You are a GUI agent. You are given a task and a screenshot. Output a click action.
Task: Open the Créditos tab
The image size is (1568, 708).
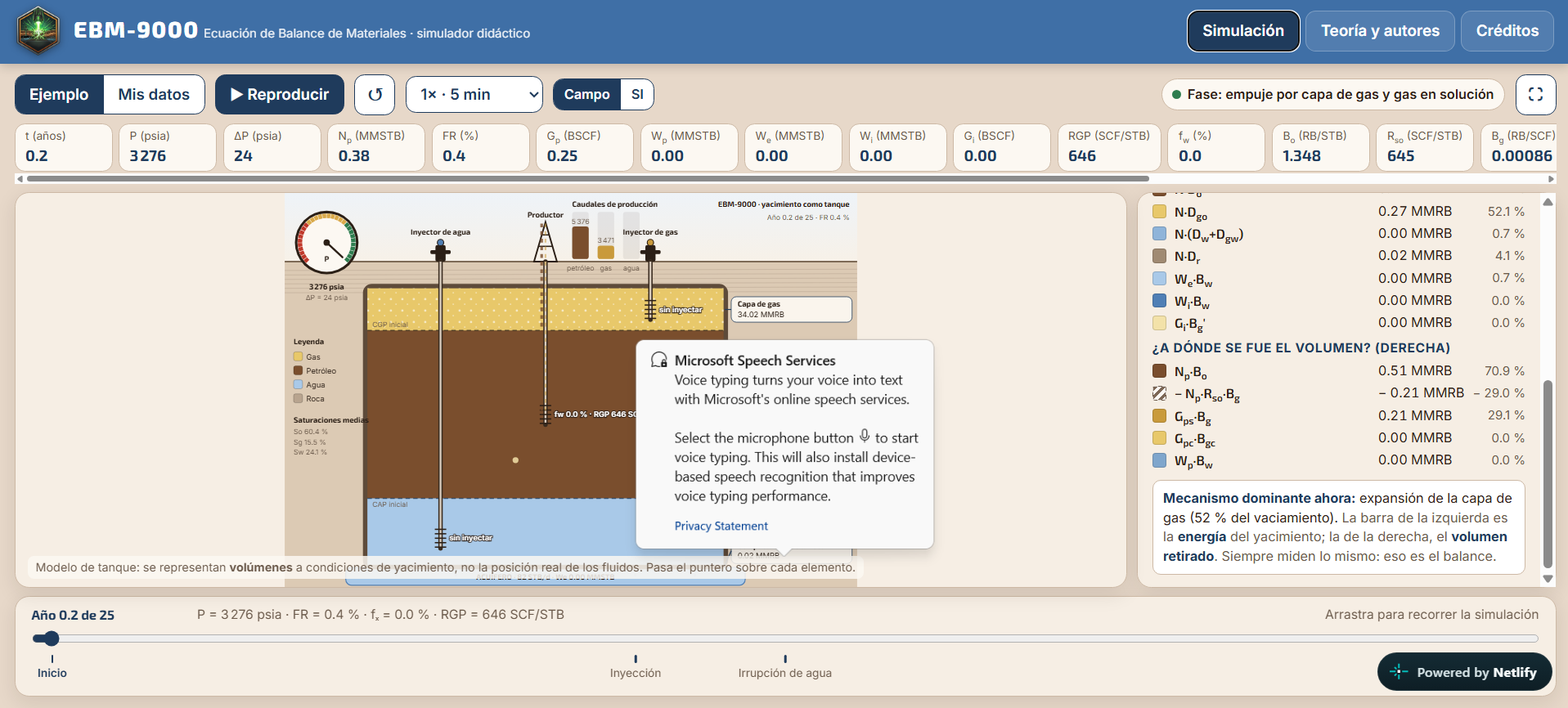click(x=1507, y=31)
